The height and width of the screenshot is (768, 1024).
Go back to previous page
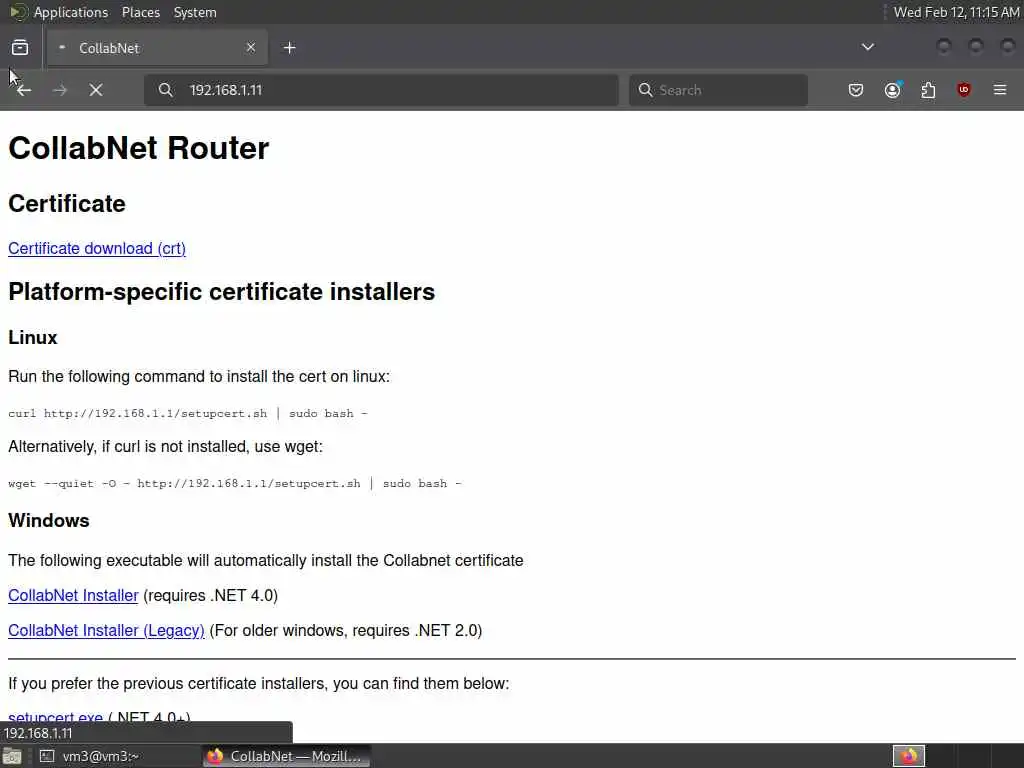(24, 90)
